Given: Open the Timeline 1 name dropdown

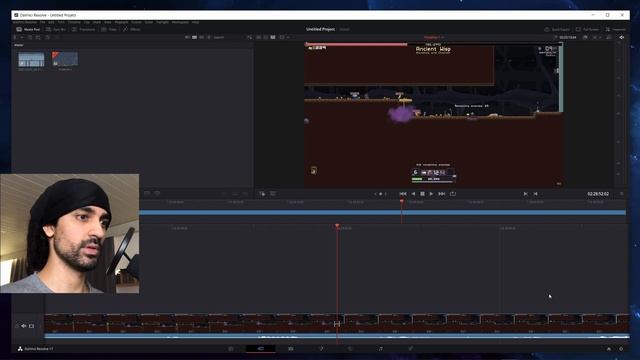Looking at the screenshot, I should pos(433,37).
